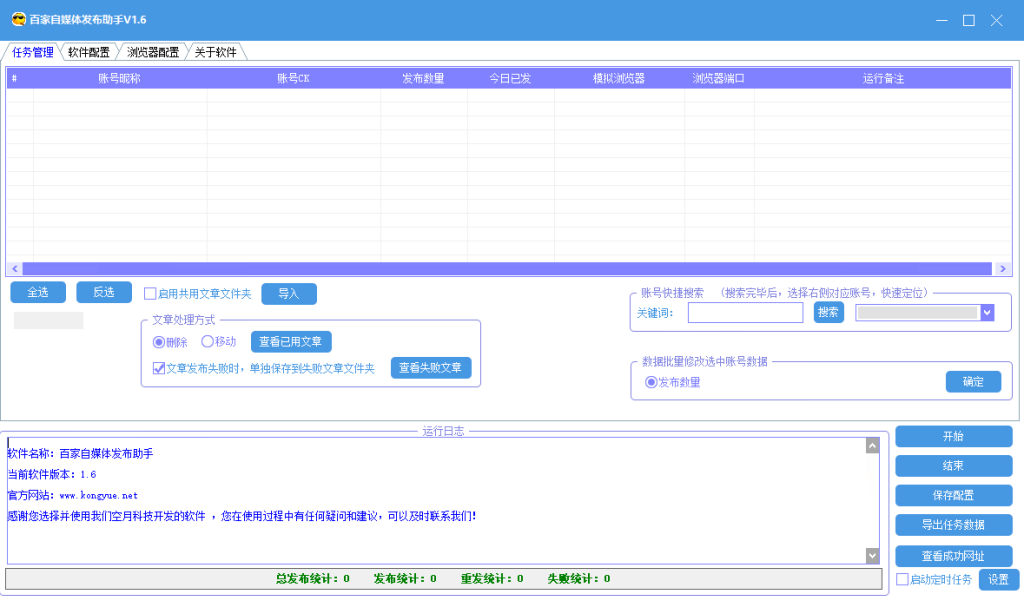1024x614 pixels.
Task: Click the table's horizontal scrollbar thumb
Action: pyautogui.click(x=507, y=268)
